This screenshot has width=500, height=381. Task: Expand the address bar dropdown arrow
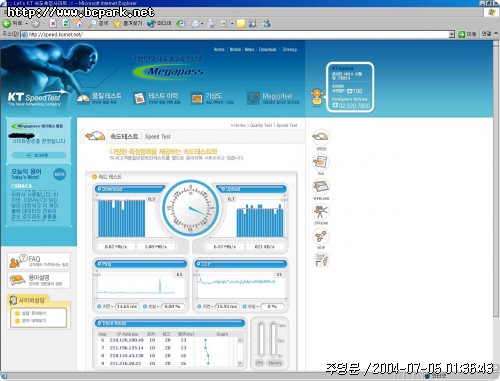point(452,34)
